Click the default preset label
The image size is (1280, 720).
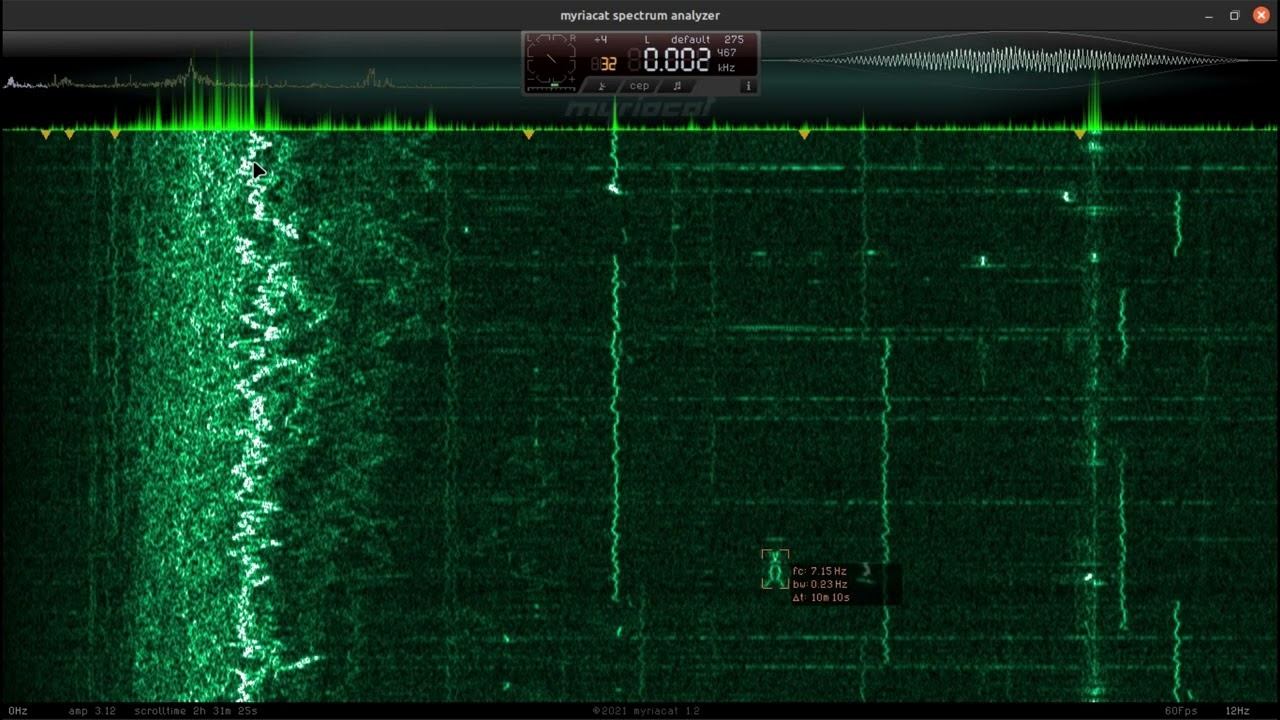click(691, 40)
